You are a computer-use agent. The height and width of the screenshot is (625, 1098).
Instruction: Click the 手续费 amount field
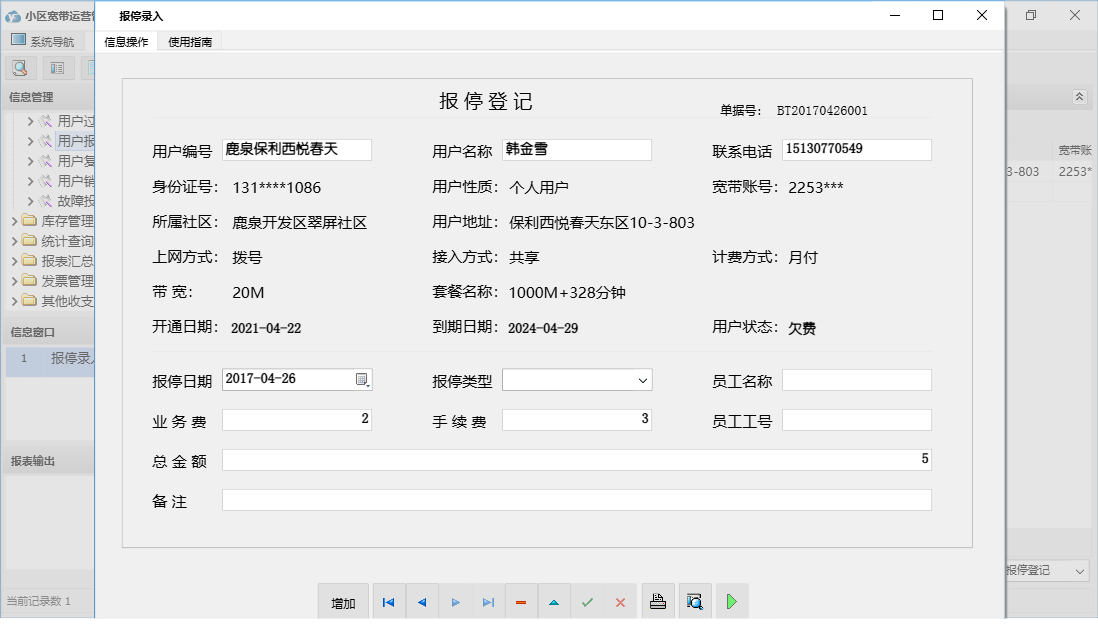tap(576, 420)
